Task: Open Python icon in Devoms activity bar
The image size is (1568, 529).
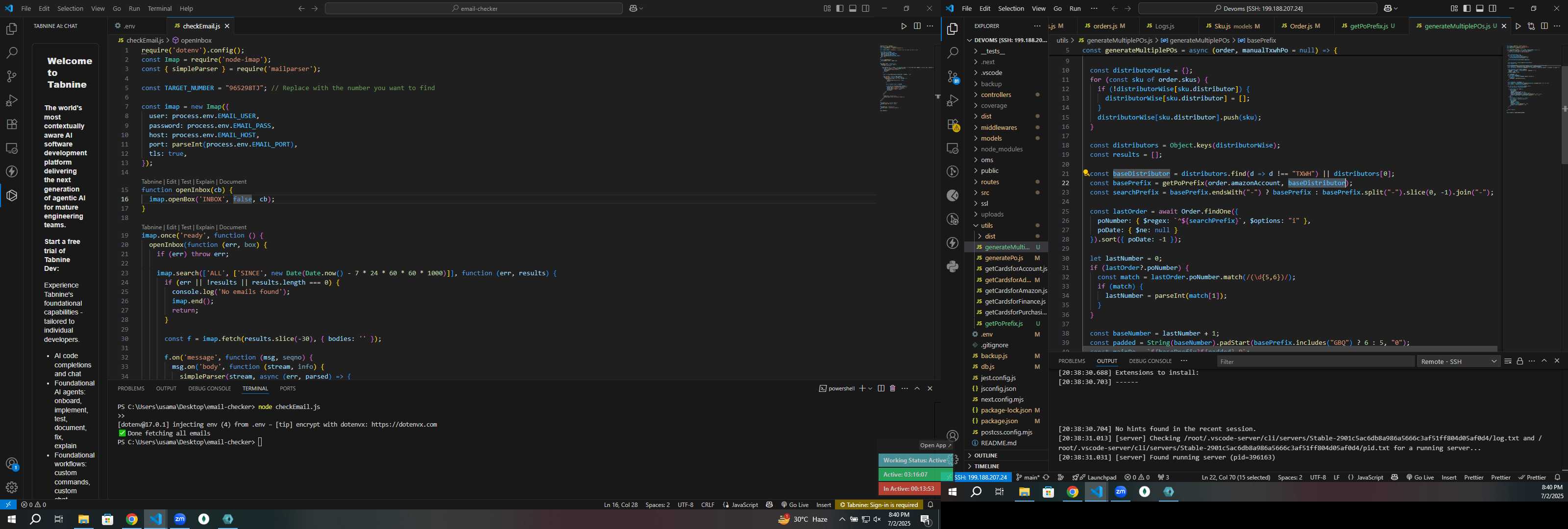Action: (953, 266)
